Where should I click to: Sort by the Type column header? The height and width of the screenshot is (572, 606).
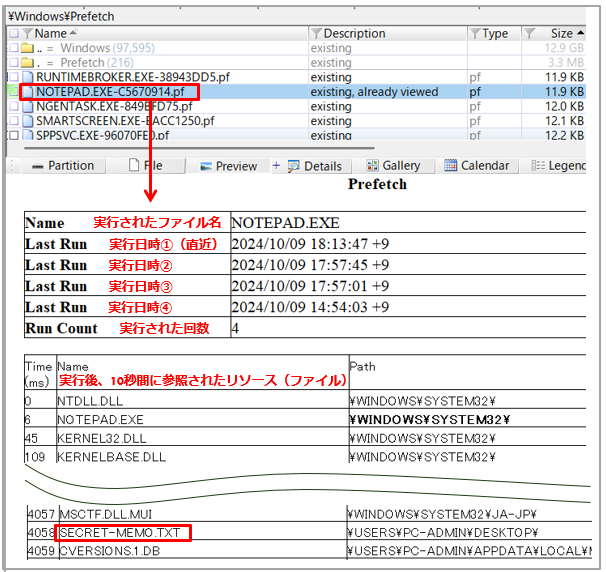[x=495, y=34]
